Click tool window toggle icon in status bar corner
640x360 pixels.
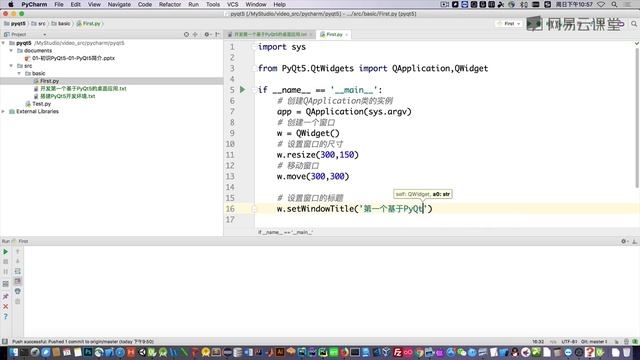[5, 341]
